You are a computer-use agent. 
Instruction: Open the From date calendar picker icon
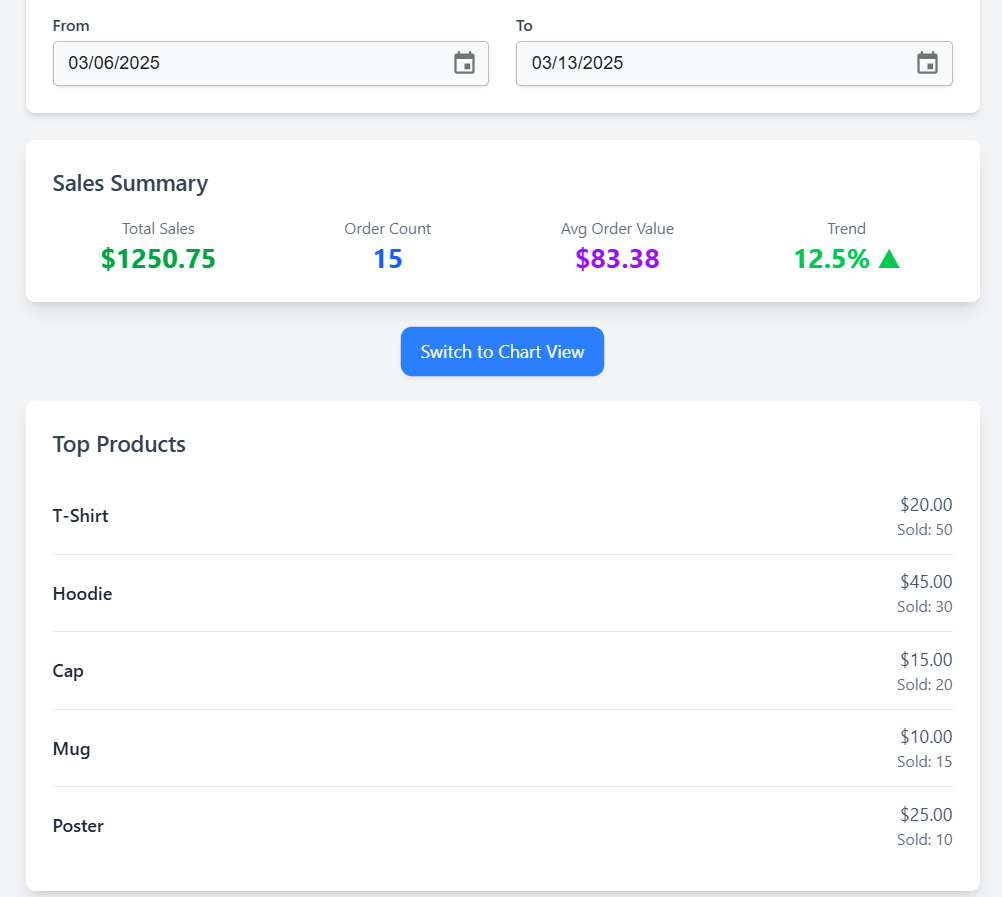coord(464,63)
